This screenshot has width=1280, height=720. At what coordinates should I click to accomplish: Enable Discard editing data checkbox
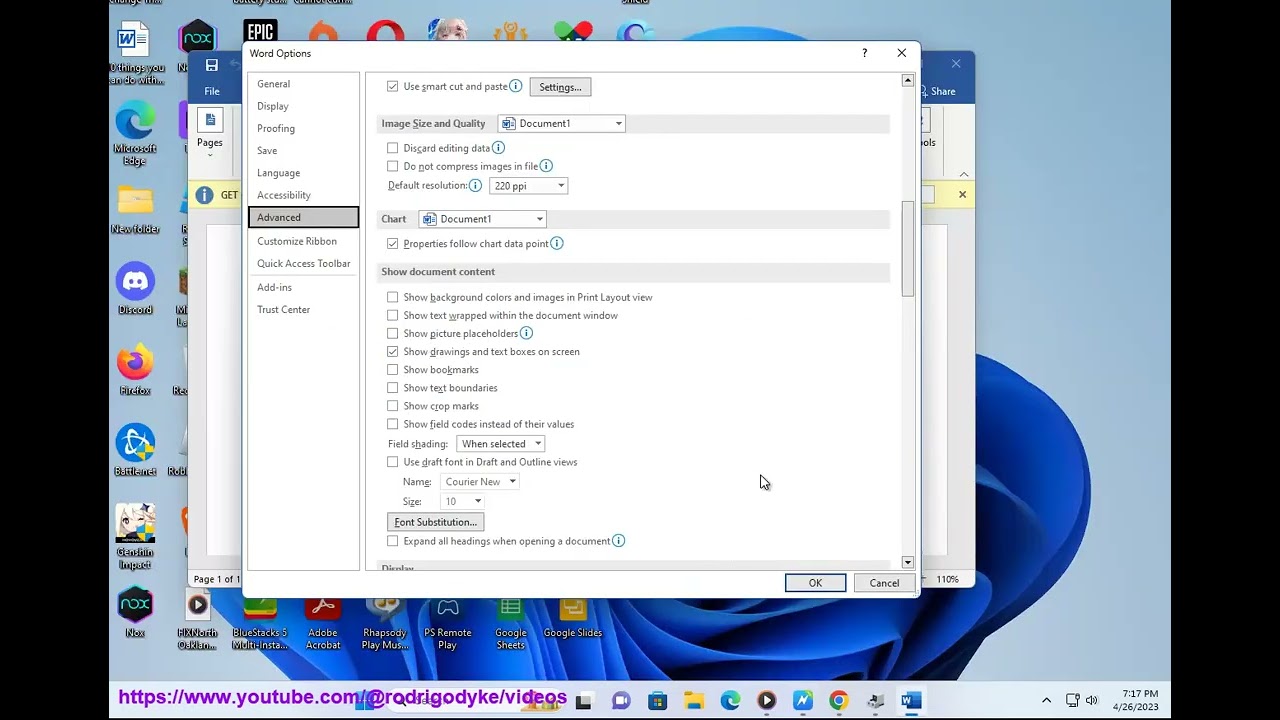(x=392, y=148)
